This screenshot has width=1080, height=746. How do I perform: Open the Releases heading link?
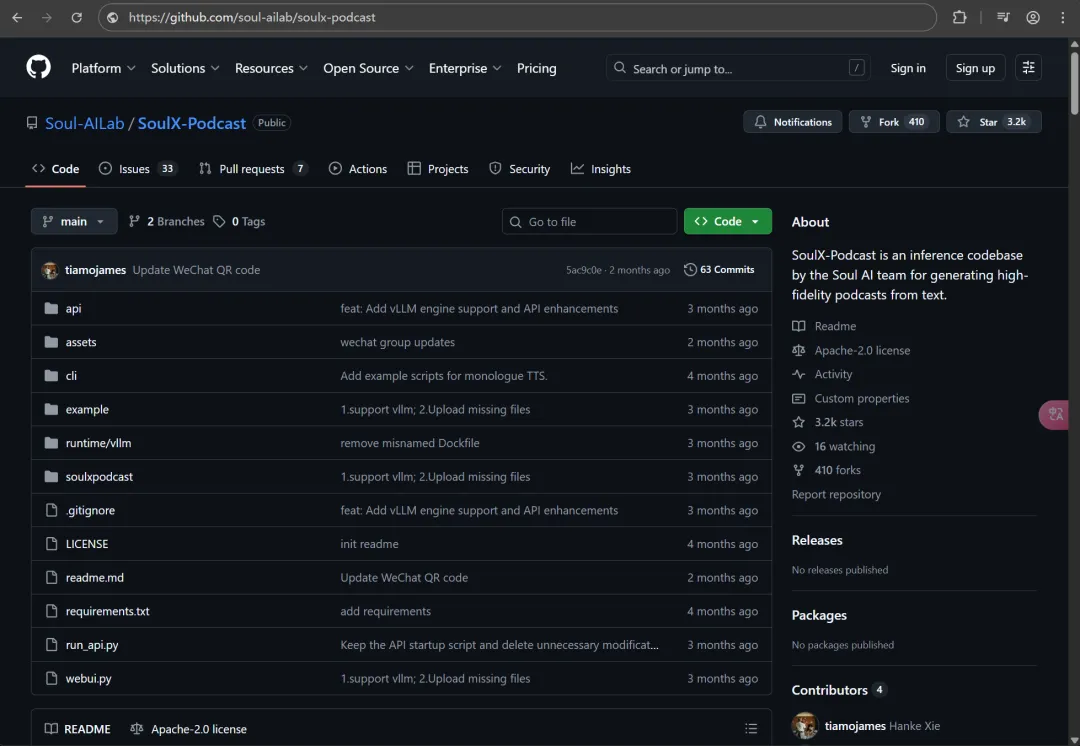pos(817,540)
